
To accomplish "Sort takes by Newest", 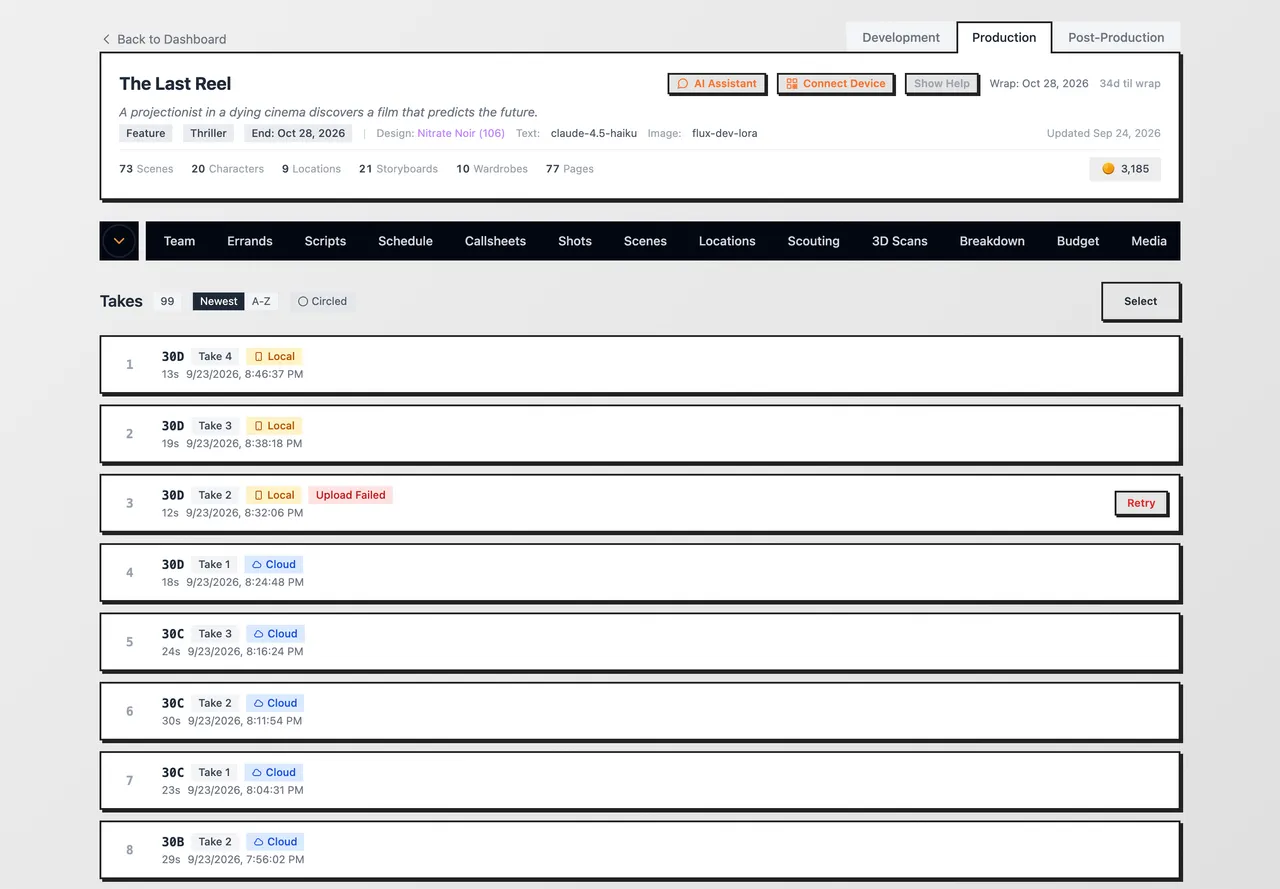I will 218,301.
